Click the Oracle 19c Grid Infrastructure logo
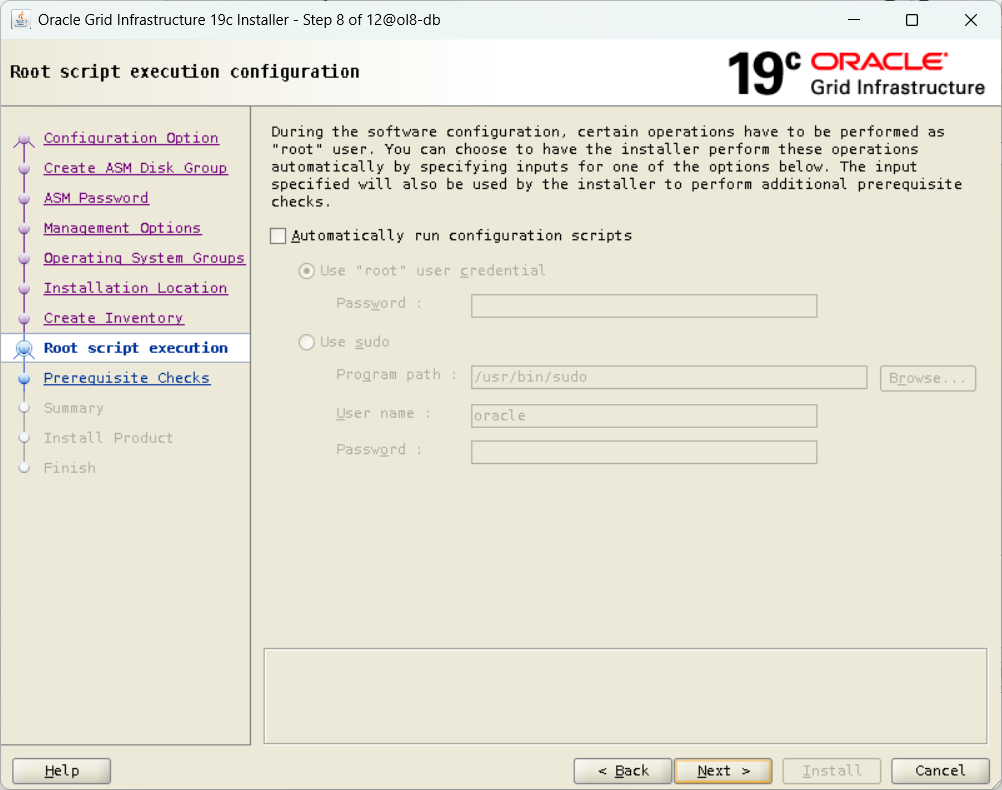The image size is (1002, 790). [x=856, y=73]
